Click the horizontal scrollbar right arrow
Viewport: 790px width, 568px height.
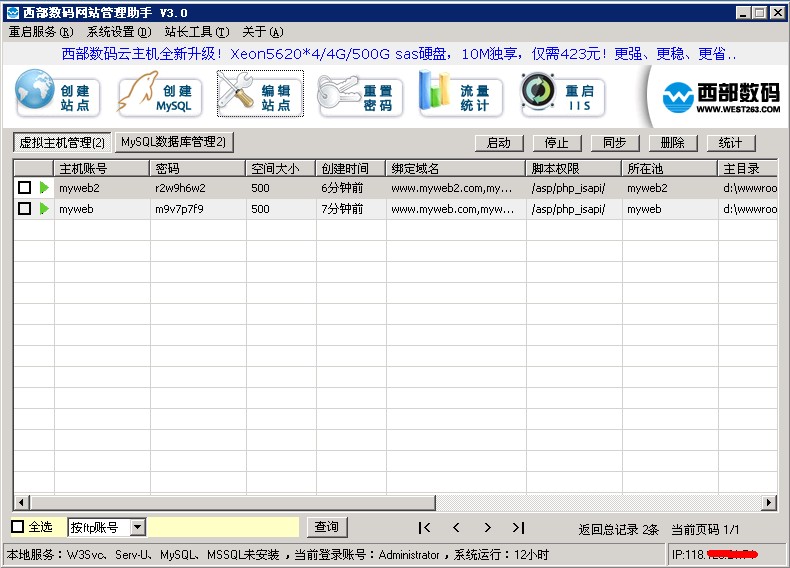coord(769,503)
